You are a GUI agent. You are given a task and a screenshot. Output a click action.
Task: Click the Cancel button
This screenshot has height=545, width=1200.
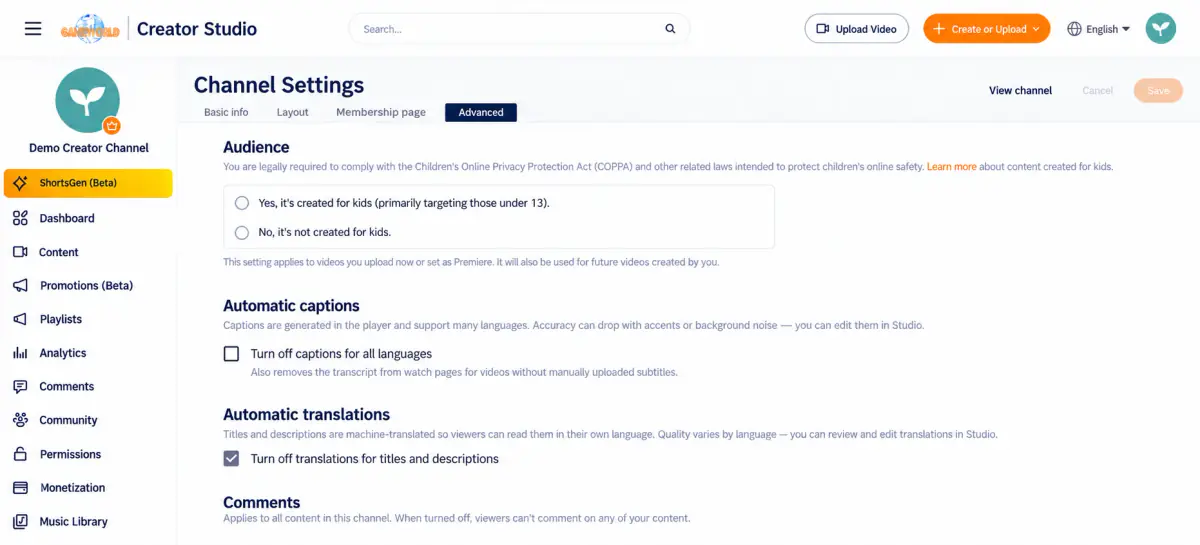(1097, 90)
